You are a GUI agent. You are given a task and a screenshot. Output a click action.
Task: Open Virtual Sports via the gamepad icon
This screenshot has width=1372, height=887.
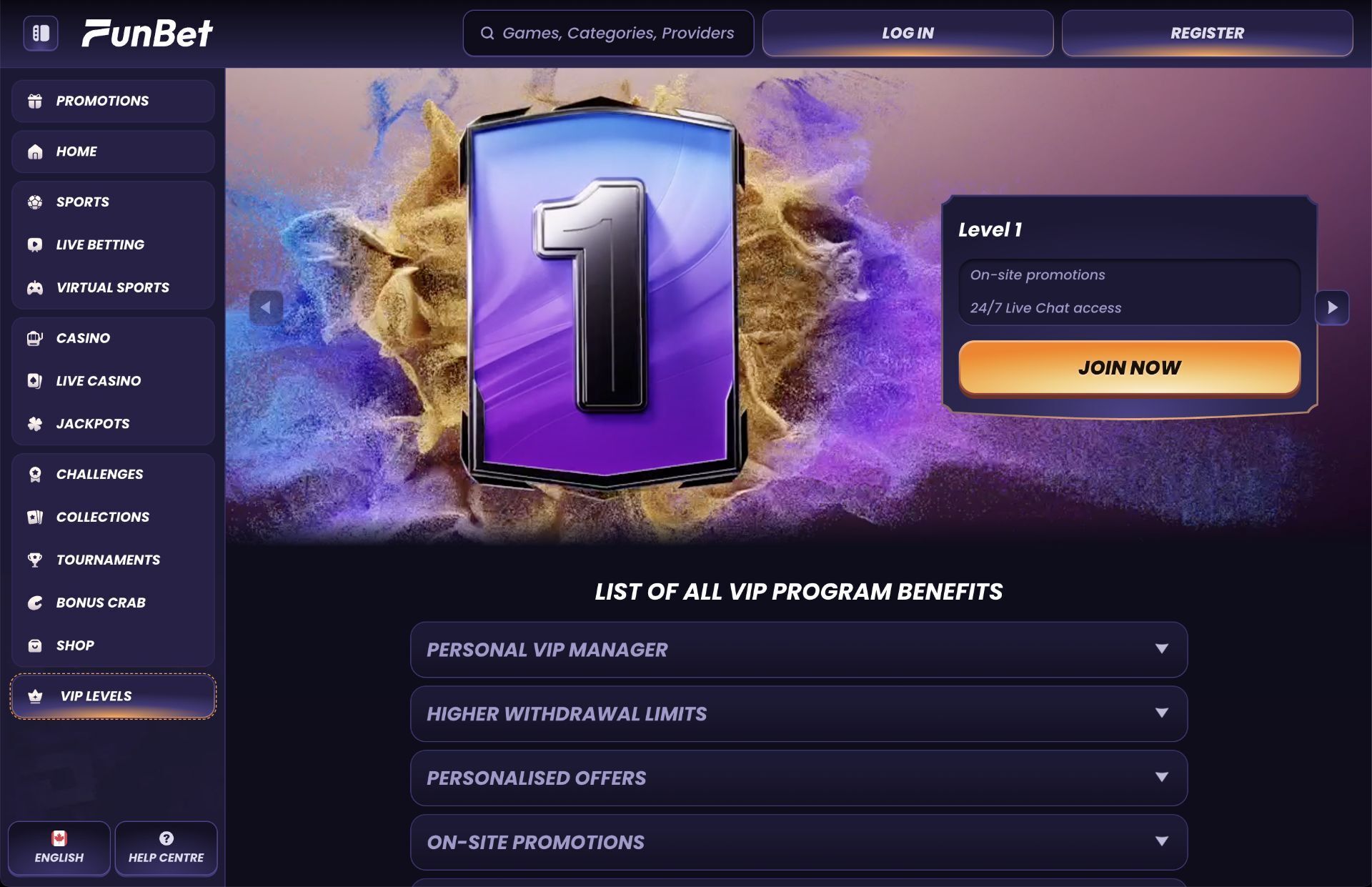pyautogui.click(x=35, y=288)
